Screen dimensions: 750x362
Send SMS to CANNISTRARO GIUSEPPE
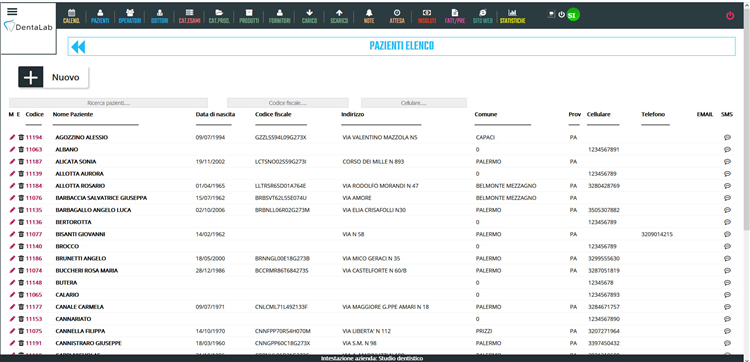(728, 343)
